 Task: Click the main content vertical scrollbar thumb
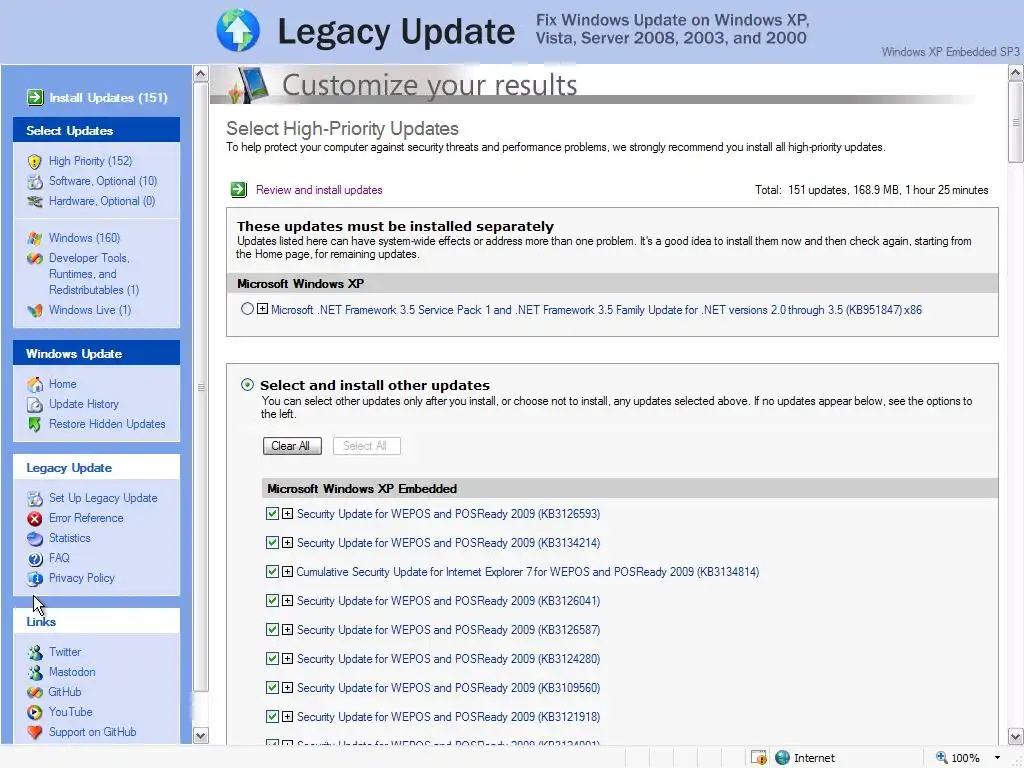tap(1016, 122)
